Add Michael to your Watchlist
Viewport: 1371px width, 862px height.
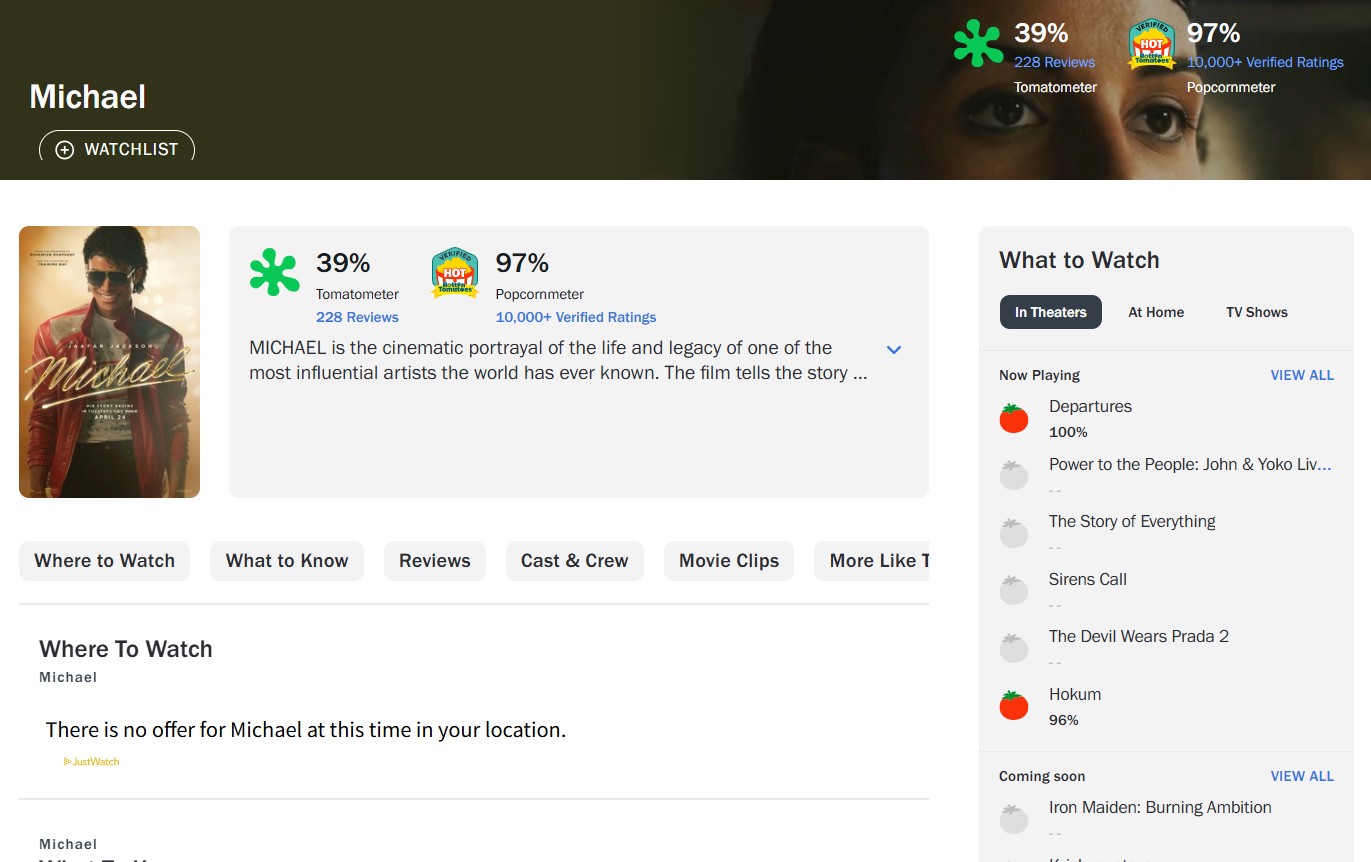[117, 146]
